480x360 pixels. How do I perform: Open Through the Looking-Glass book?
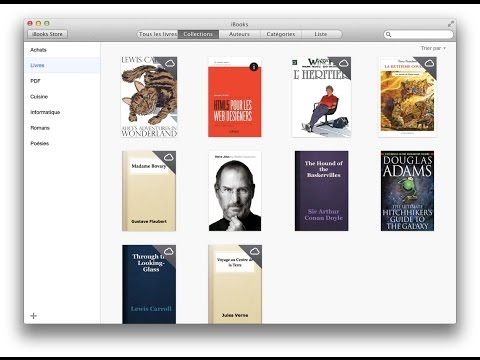point(149,284)
